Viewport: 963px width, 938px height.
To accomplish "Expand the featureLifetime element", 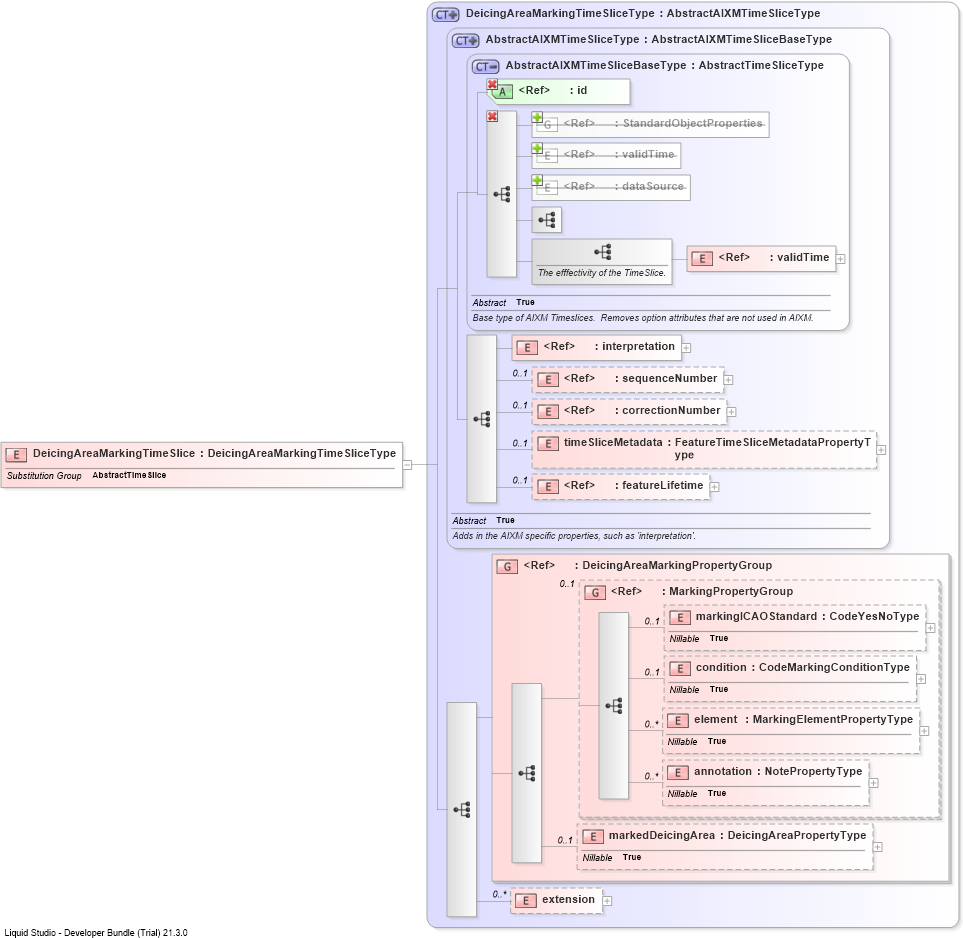I will pos(714,487).
